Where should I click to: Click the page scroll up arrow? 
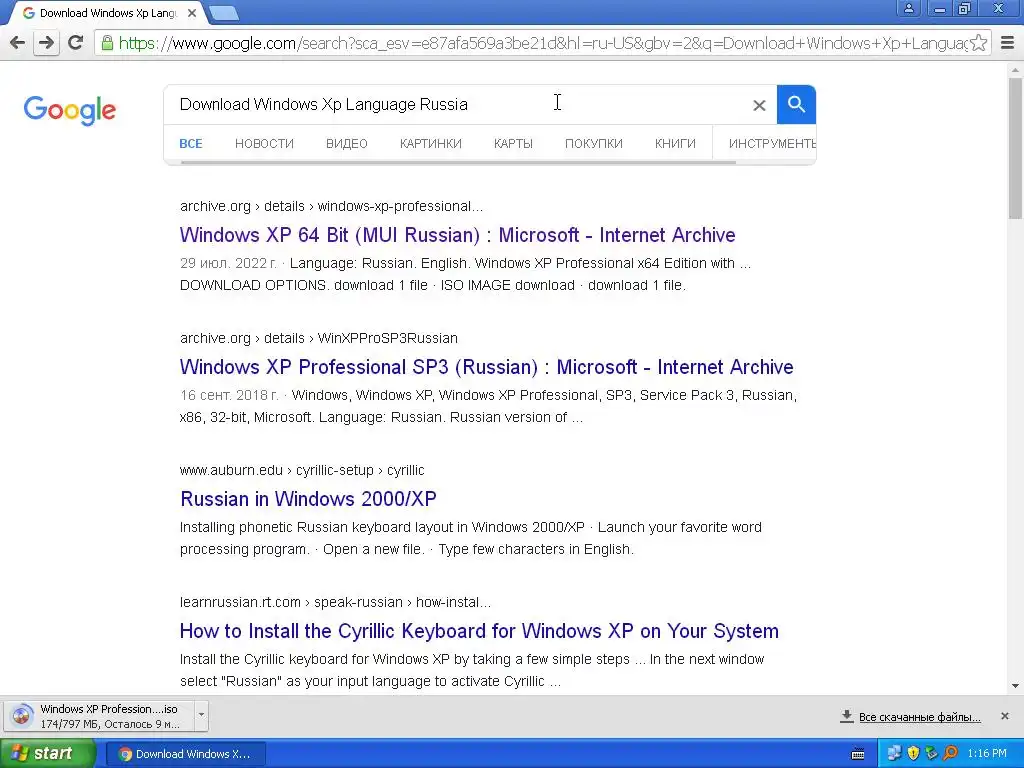[x=1016, y=69]
